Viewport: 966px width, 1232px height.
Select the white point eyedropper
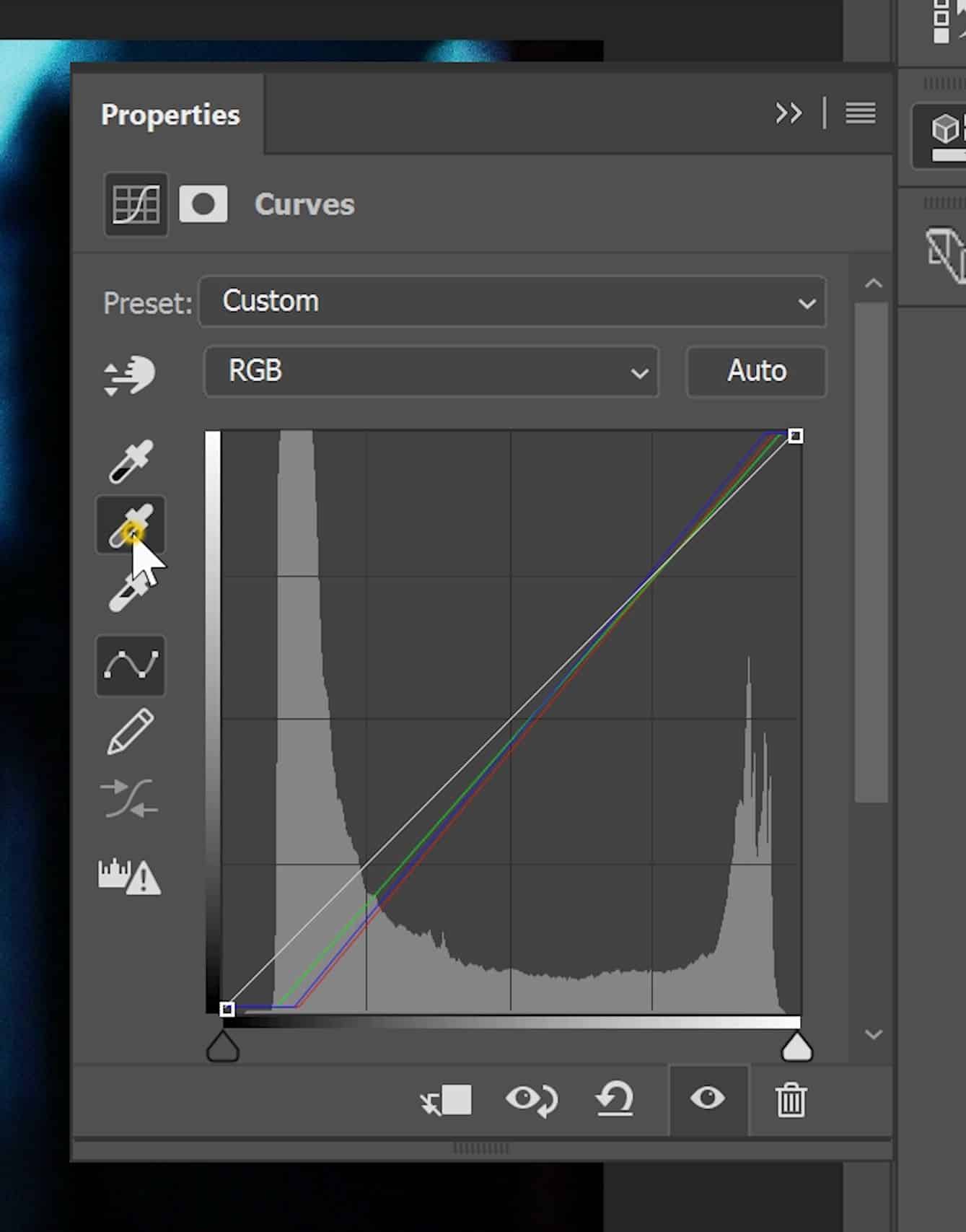[131, 592]
